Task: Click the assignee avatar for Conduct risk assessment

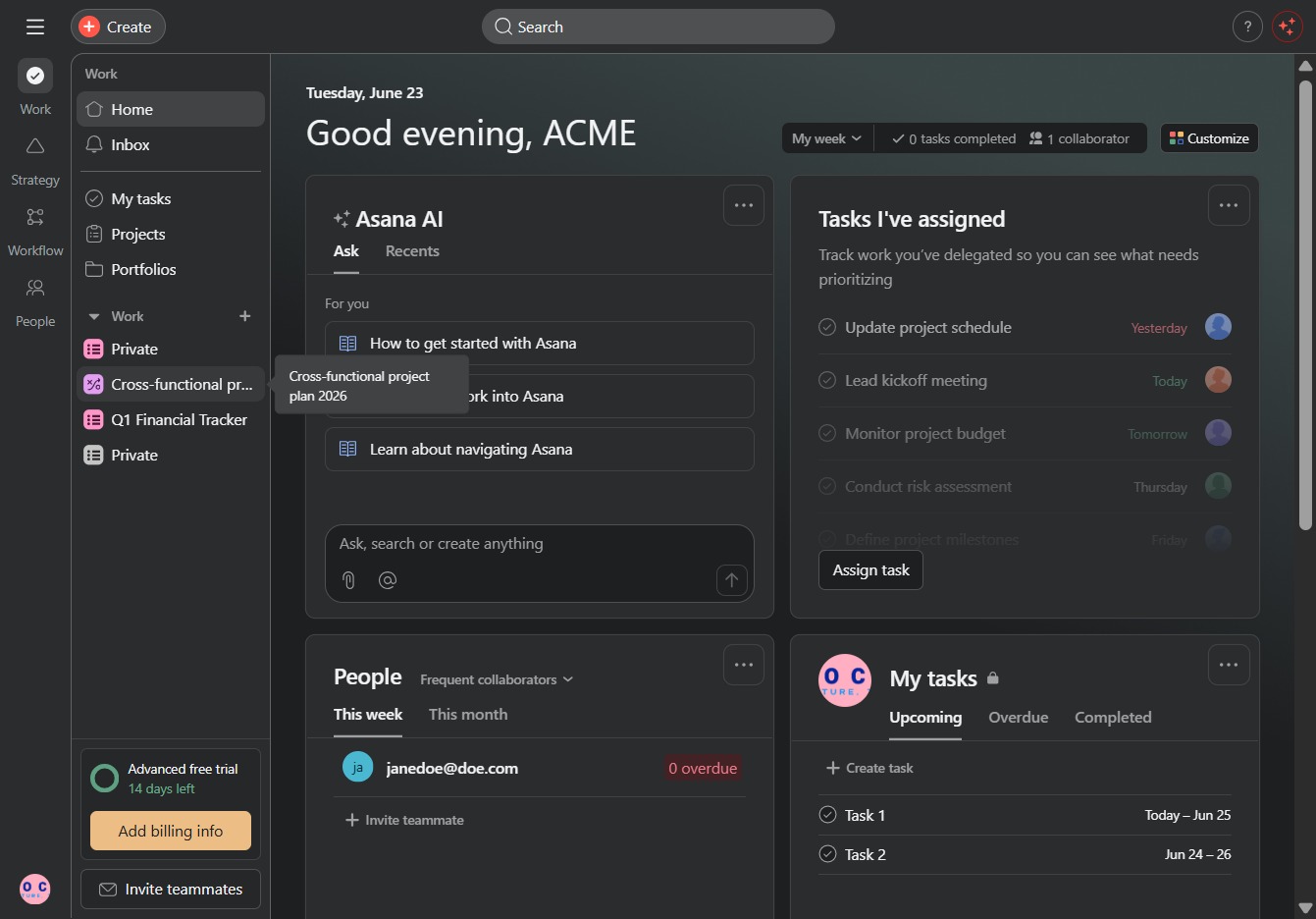Action: pos(1218,486)
